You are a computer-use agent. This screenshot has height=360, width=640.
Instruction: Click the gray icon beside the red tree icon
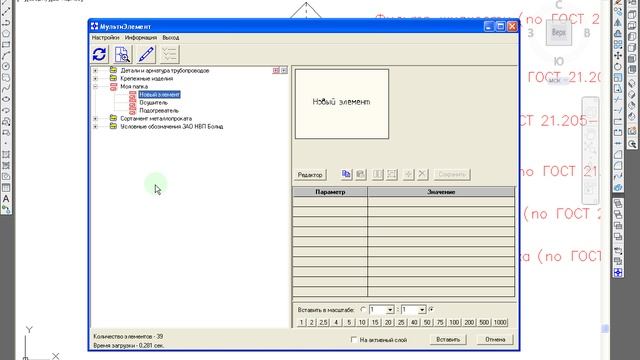[x=284, y=71]
